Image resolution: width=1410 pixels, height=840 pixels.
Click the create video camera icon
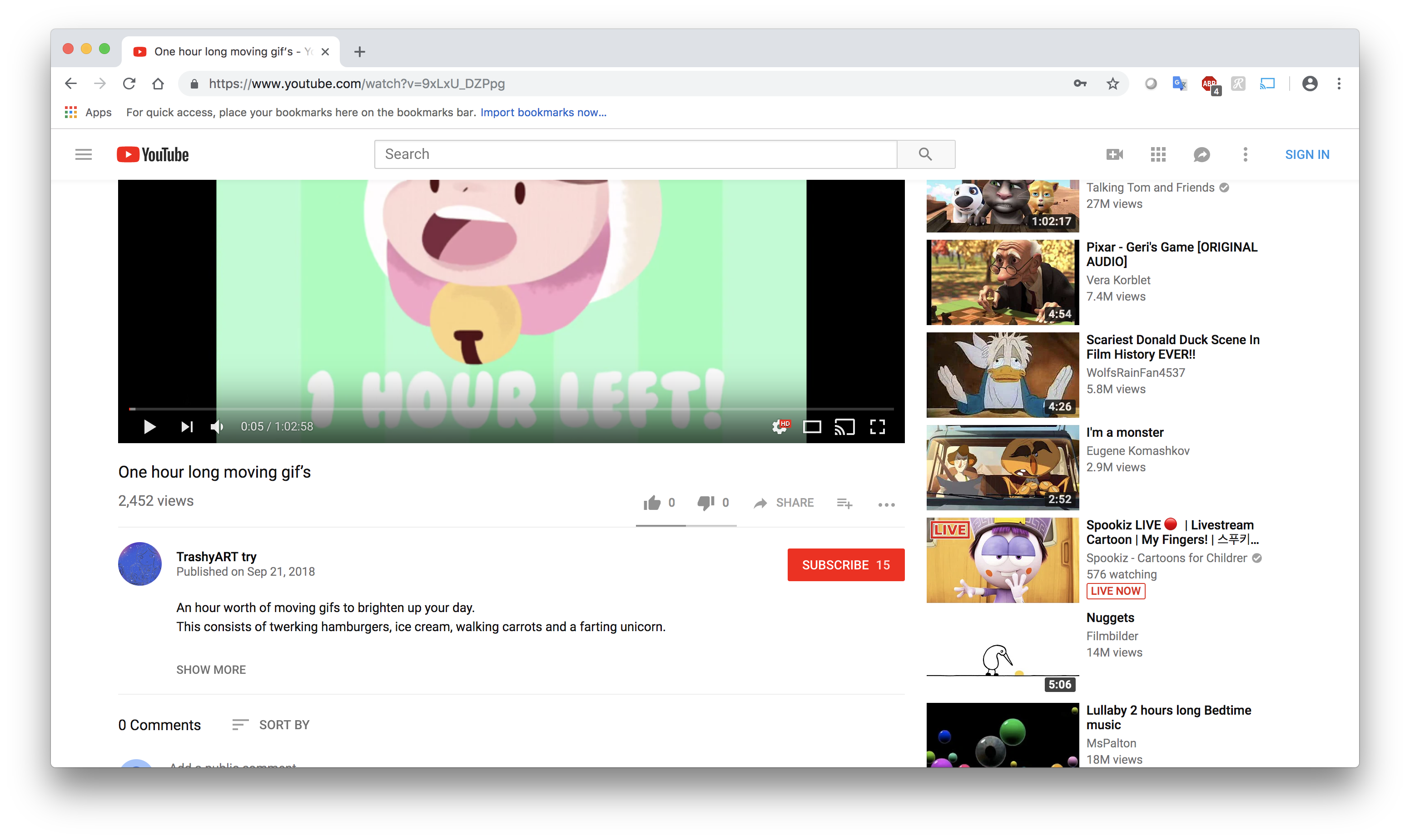[1114, 154]
